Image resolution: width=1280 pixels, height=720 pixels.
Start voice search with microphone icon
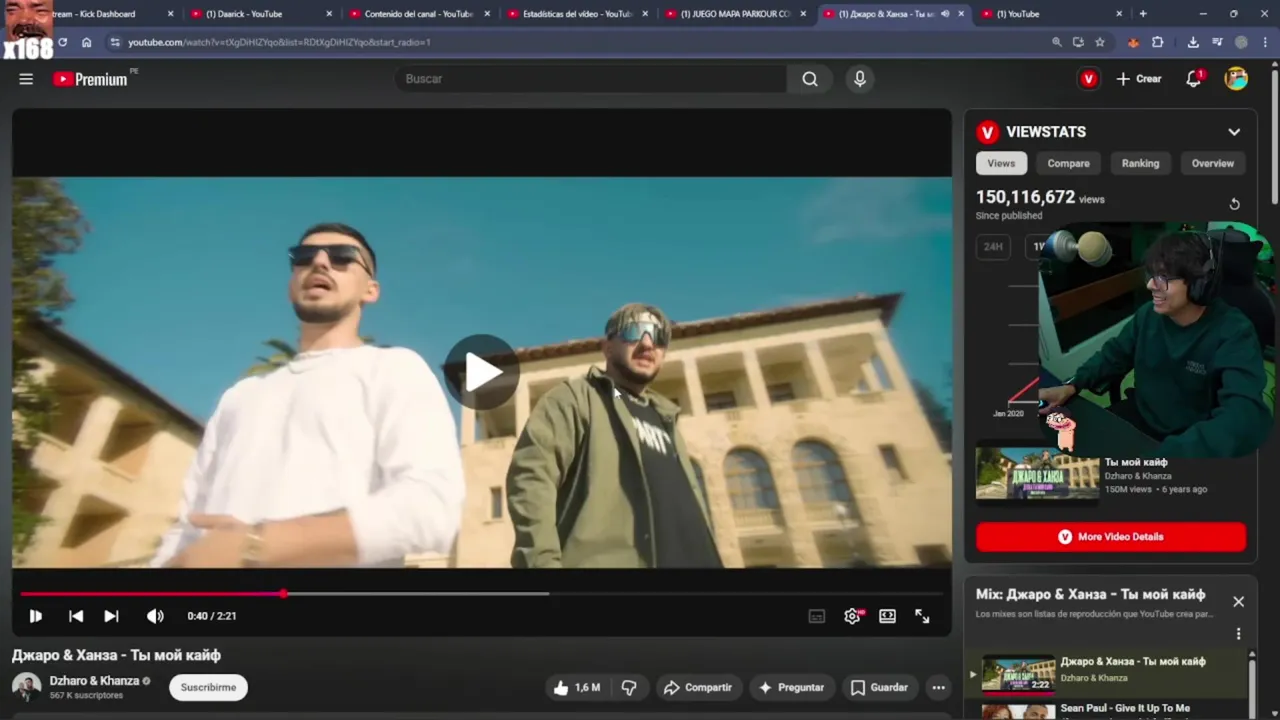[860, 79]
